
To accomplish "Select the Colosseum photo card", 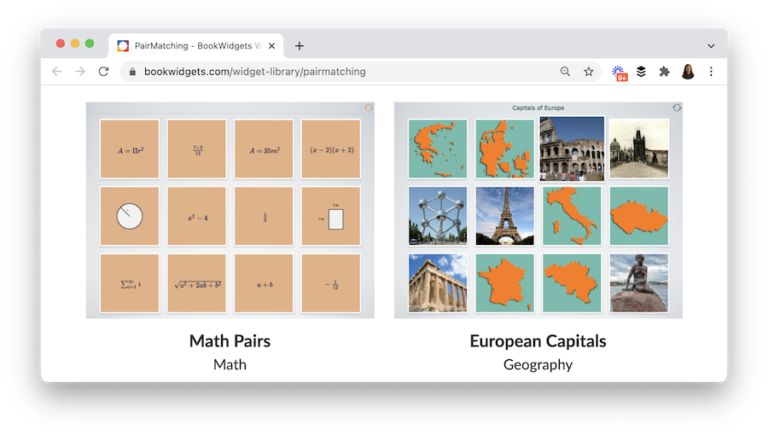I will 572,148.
